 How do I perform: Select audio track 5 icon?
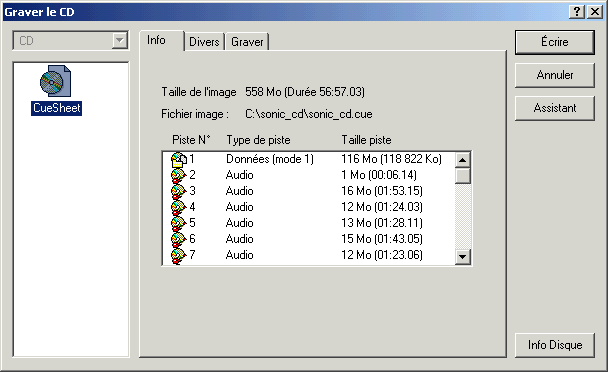[x=178, y=223]
